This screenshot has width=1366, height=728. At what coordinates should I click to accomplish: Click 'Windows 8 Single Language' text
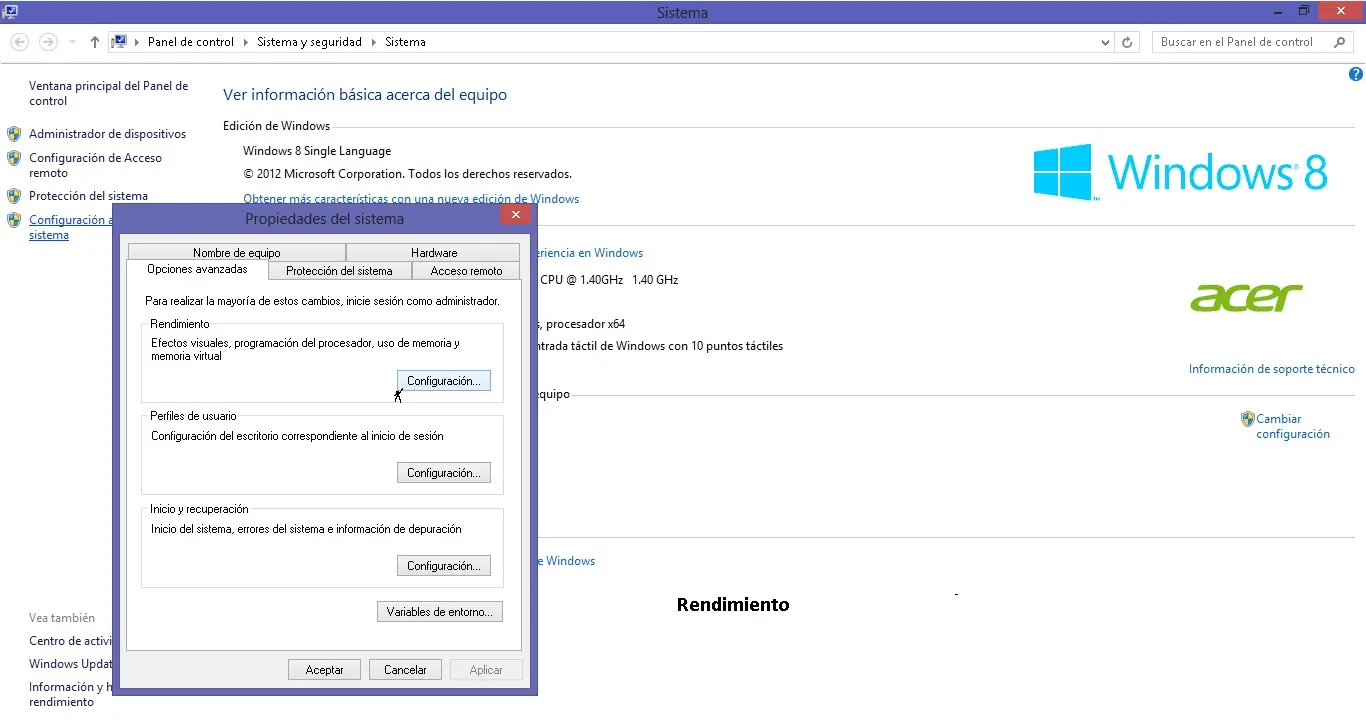coord(317,151)
